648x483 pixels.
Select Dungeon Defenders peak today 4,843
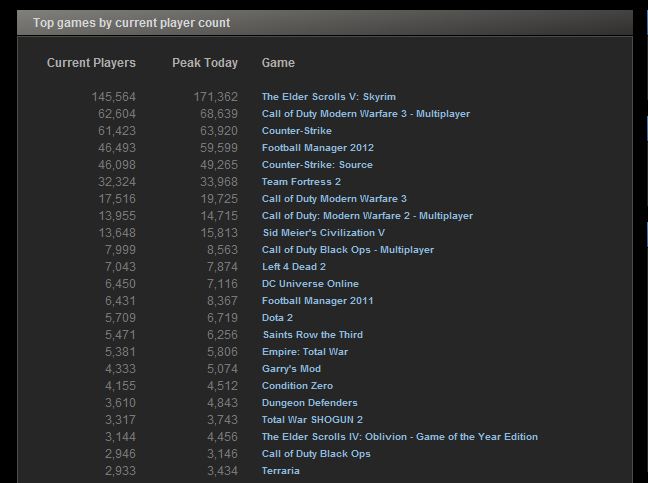click(x=222, y=402)
